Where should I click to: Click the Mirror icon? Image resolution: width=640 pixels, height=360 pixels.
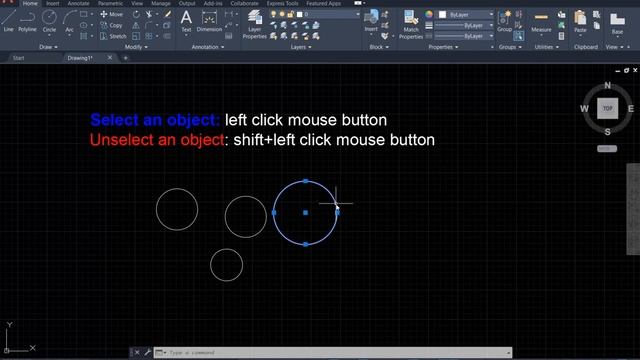click(x=136, y=25)
